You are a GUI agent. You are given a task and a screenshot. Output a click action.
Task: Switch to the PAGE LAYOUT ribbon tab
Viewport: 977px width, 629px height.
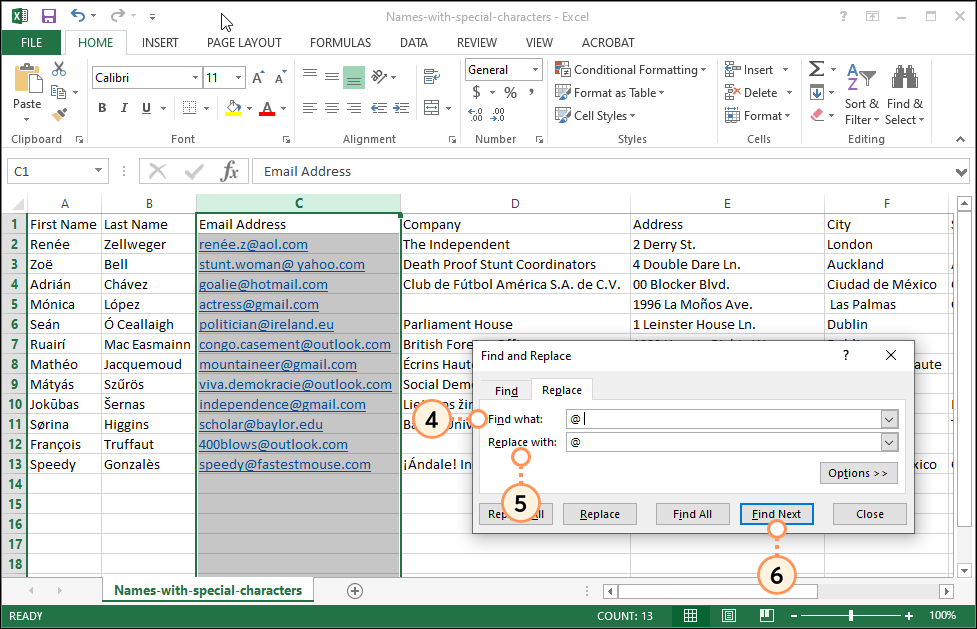tap(244, 42)
